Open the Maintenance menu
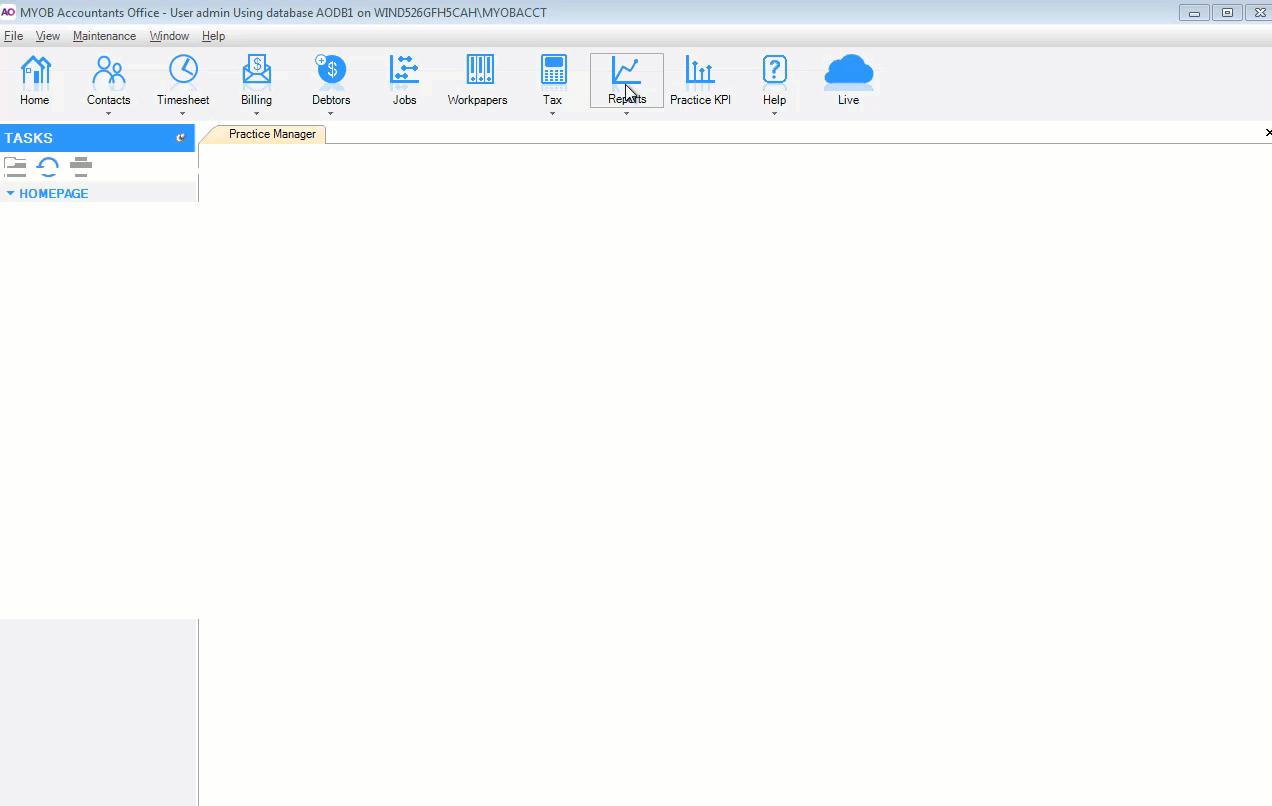The height and width of the screenshot is (806, 1272). 104,36
